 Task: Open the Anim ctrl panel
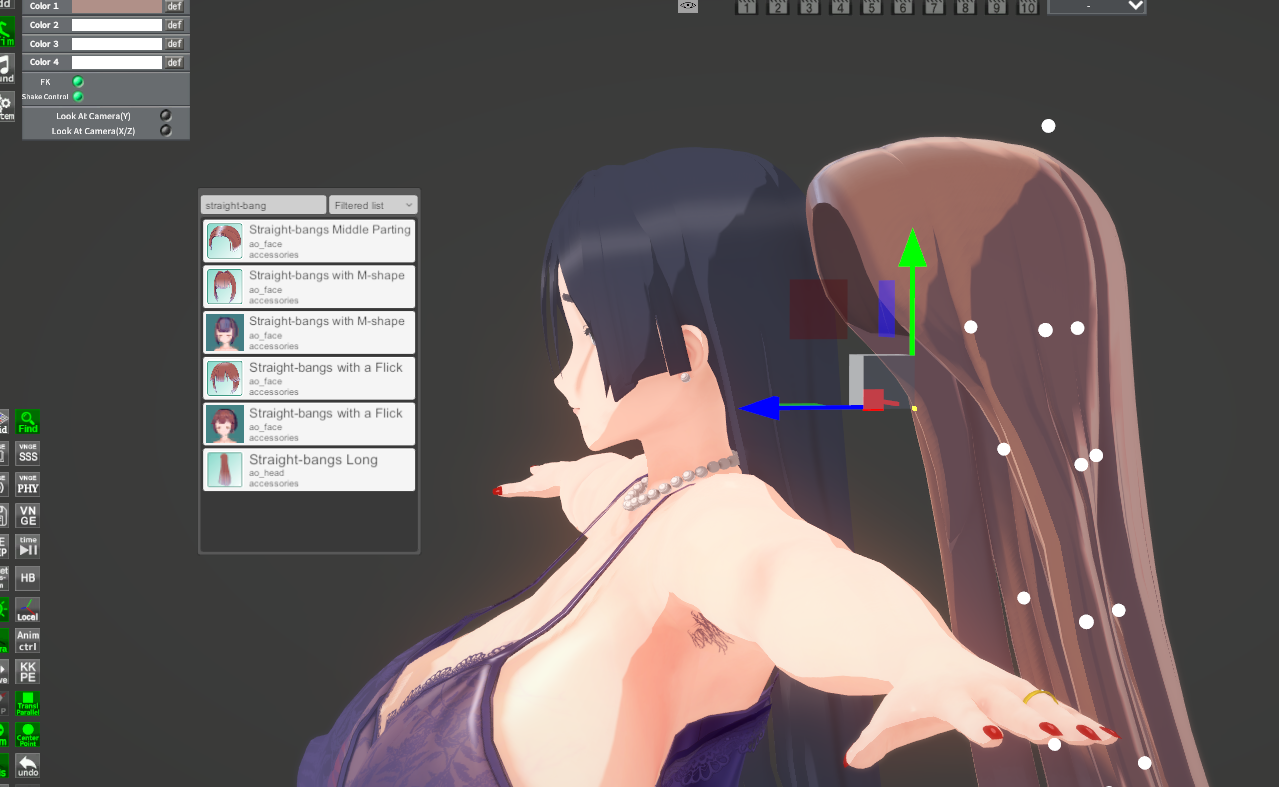[28, 640]
